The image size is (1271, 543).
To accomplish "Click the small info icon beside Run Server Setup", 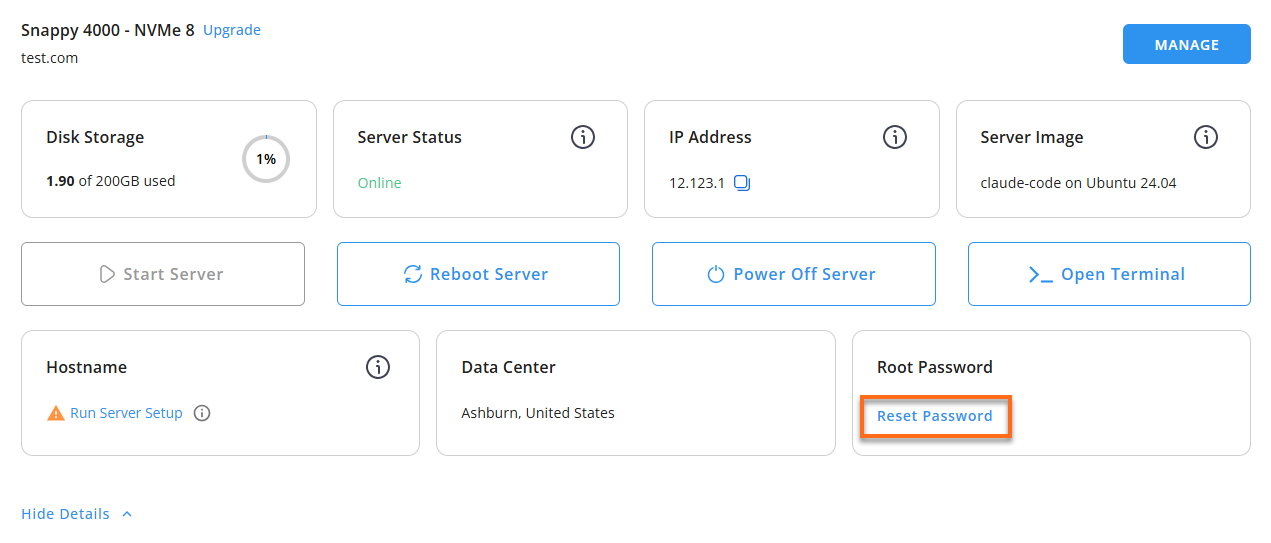I will (x=202, y=413).
